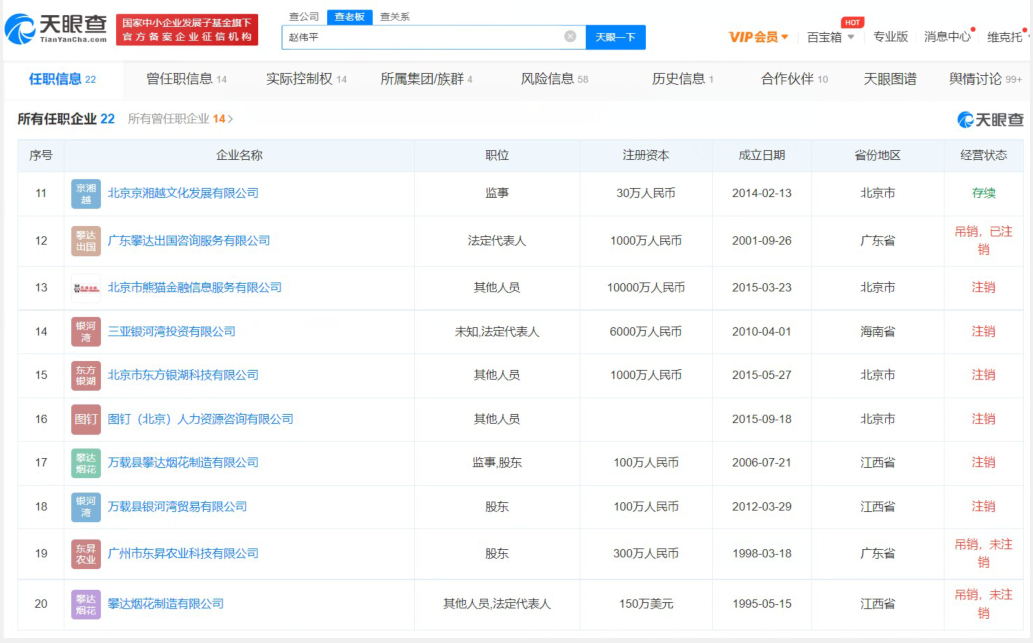Open the 实际控制权 14 tab
Image resolution: width=1033 pixels, height=643 pixels.
(306, 79)
